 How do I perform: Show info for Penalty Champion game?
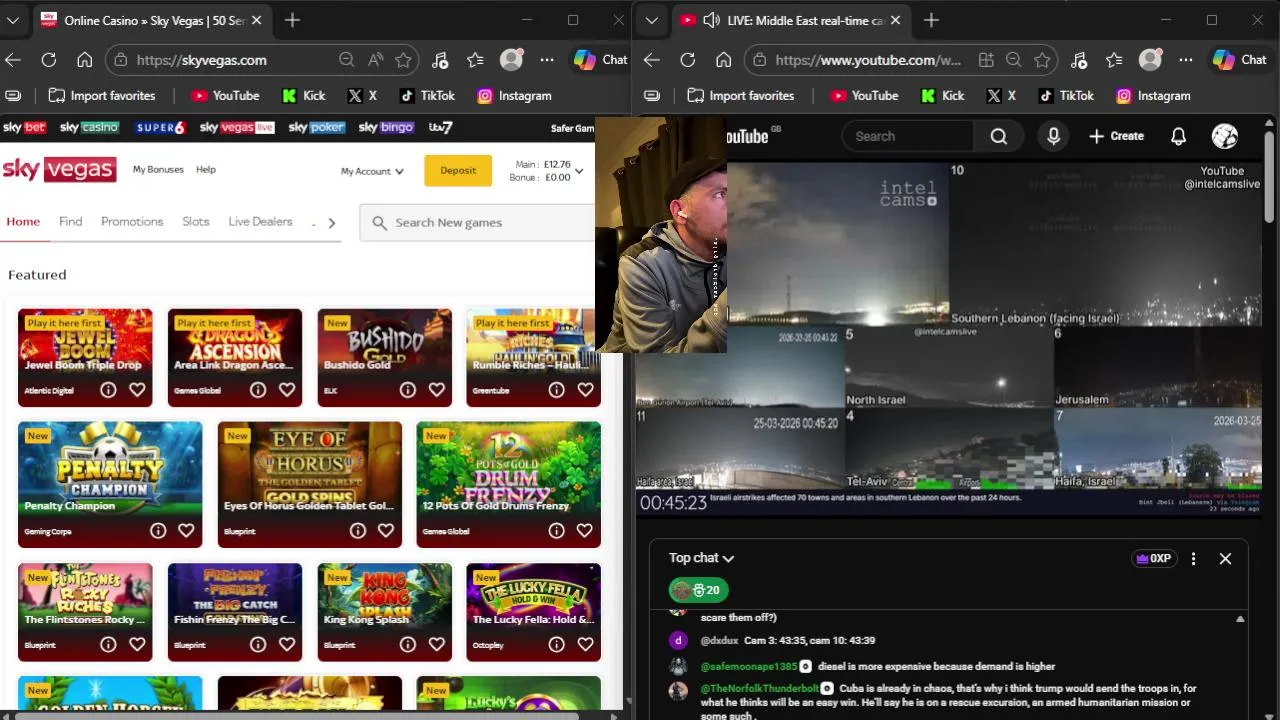158,531
